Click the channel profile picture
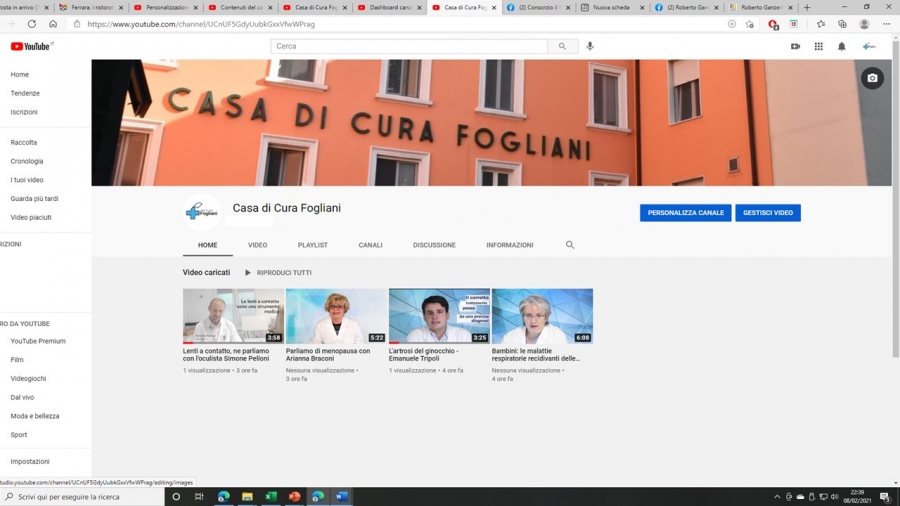Screen dimensions: 900x506 (x=201, y=212)
